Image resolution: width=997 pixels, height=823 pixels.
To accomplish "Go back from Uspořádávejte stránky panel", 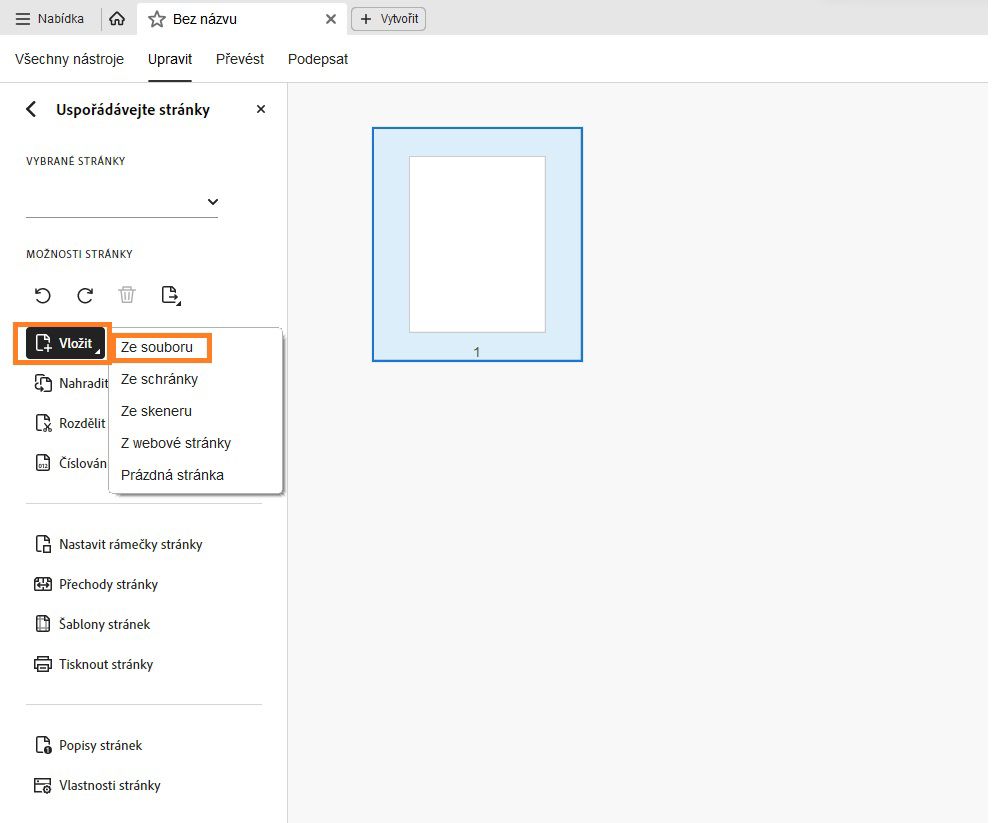I will [31, 109].
